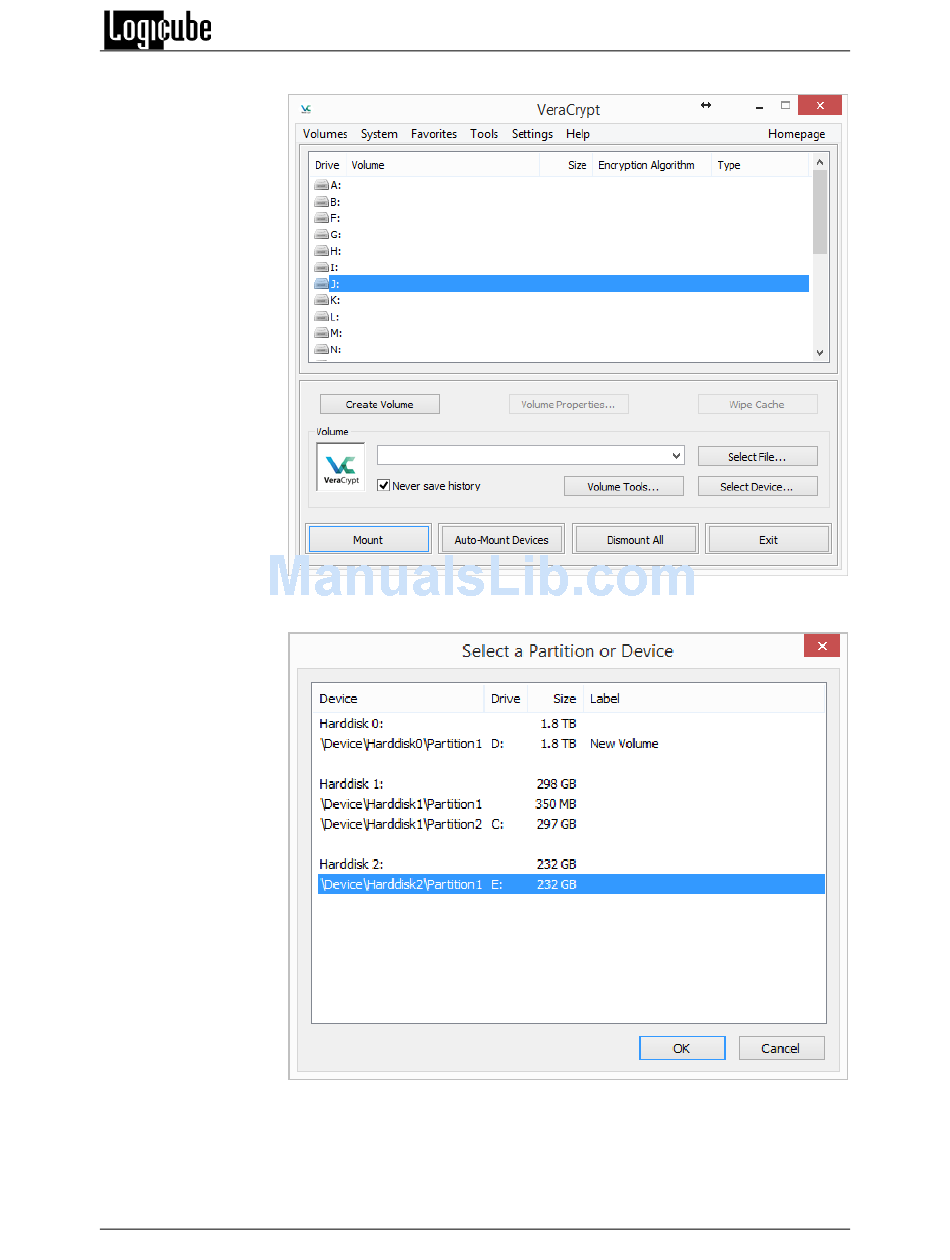The image size is (950, 1260).
Task: Click the Exit button in VeraCrypt
Action: (x=768, y=539)
